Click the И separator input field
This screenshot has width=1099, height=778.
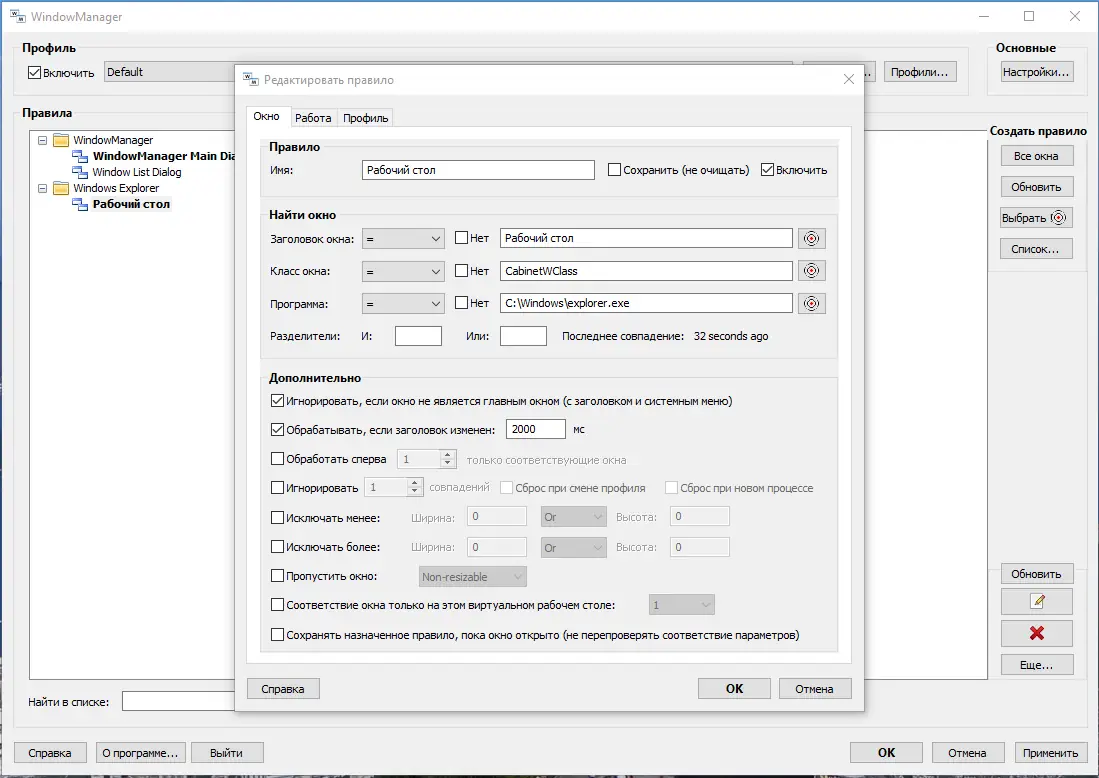coord(418,336)
